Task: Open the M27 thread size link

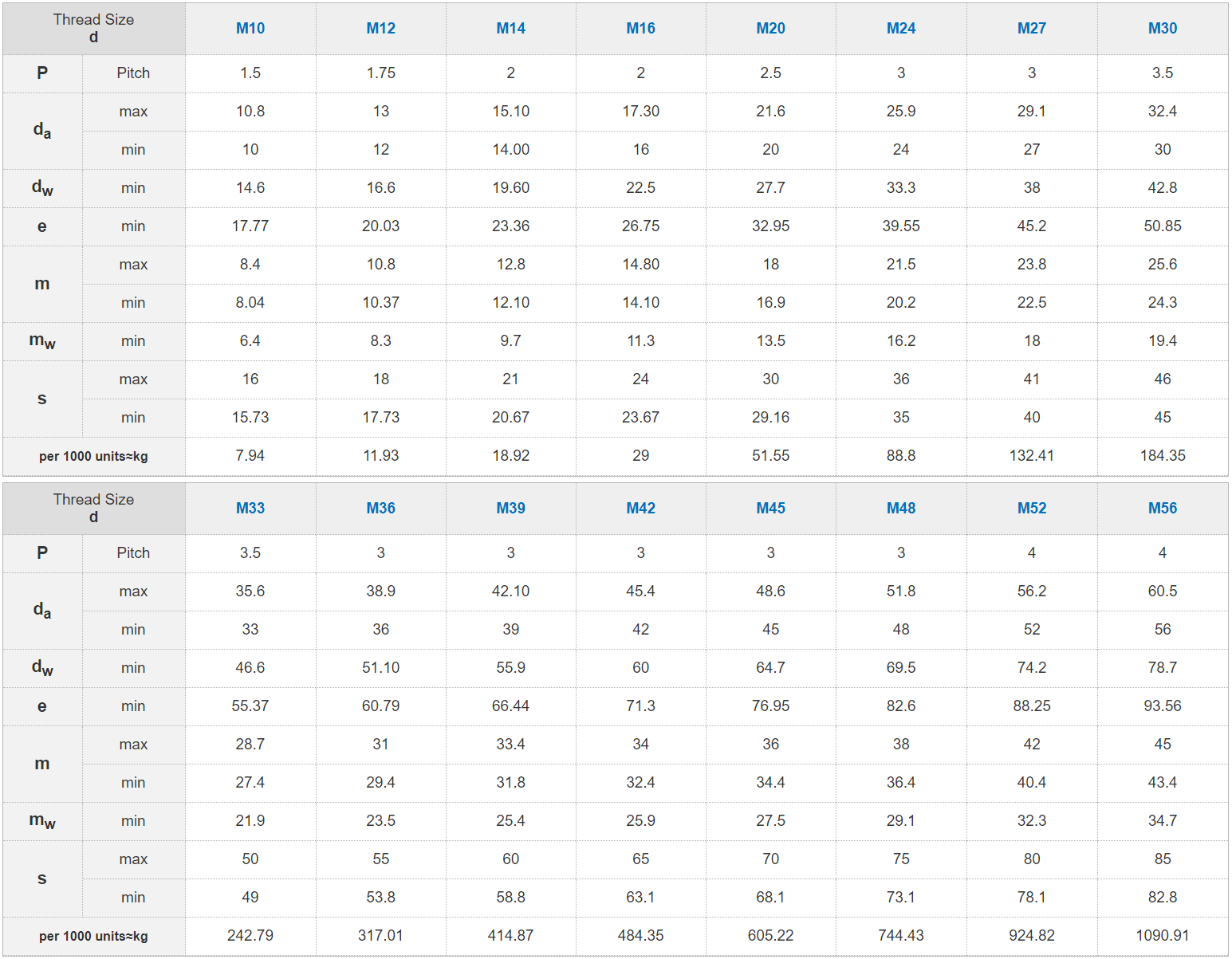Action: (x=1032, y=28)
